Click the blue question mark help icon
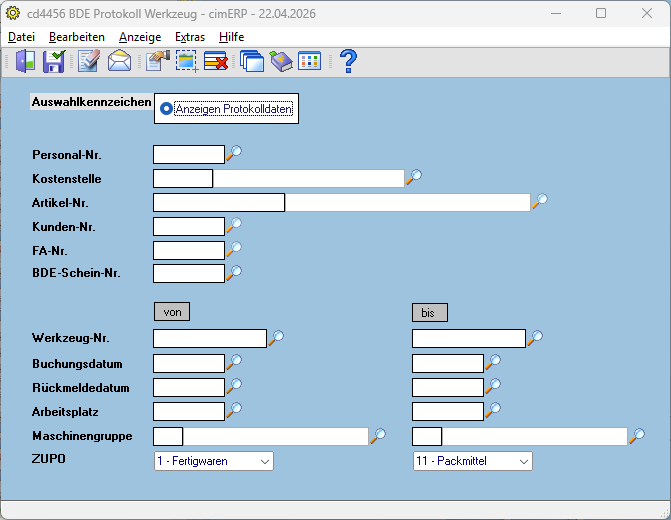The width and height of the screenshot is (671, 520). (x=348, y=61)
